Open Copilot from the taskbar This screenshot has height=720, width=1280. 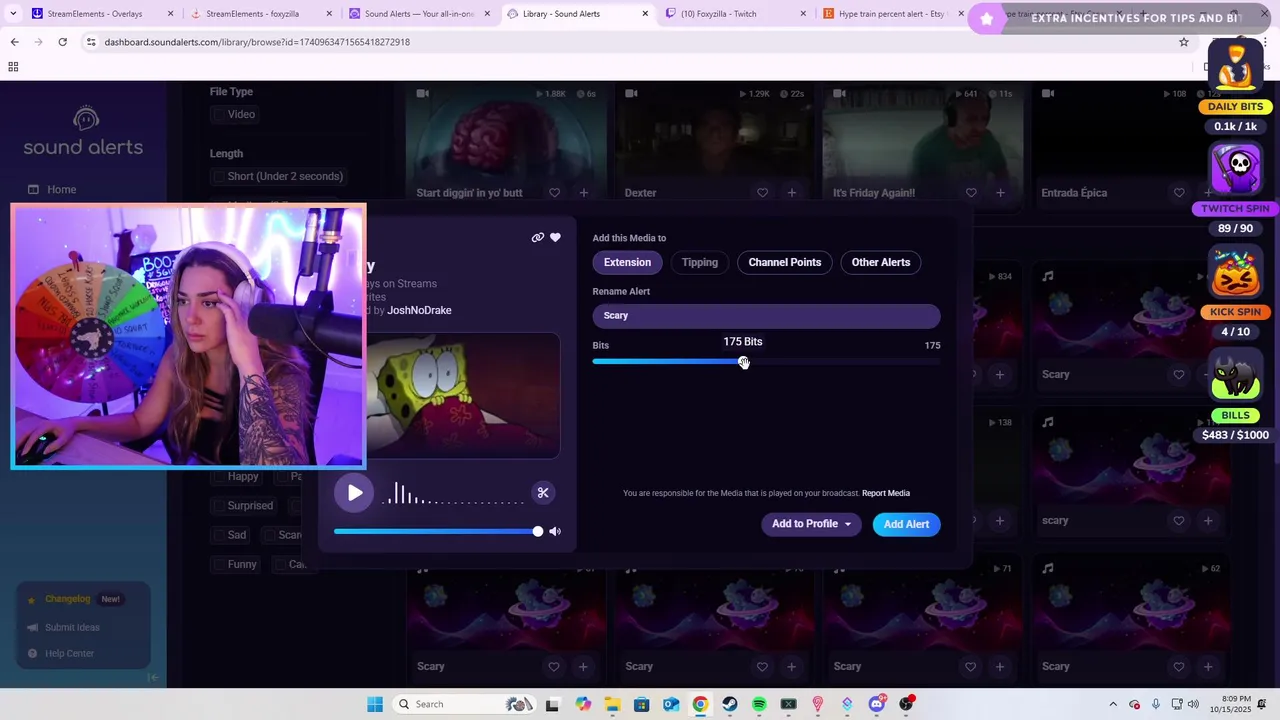[x=583, y=704]
